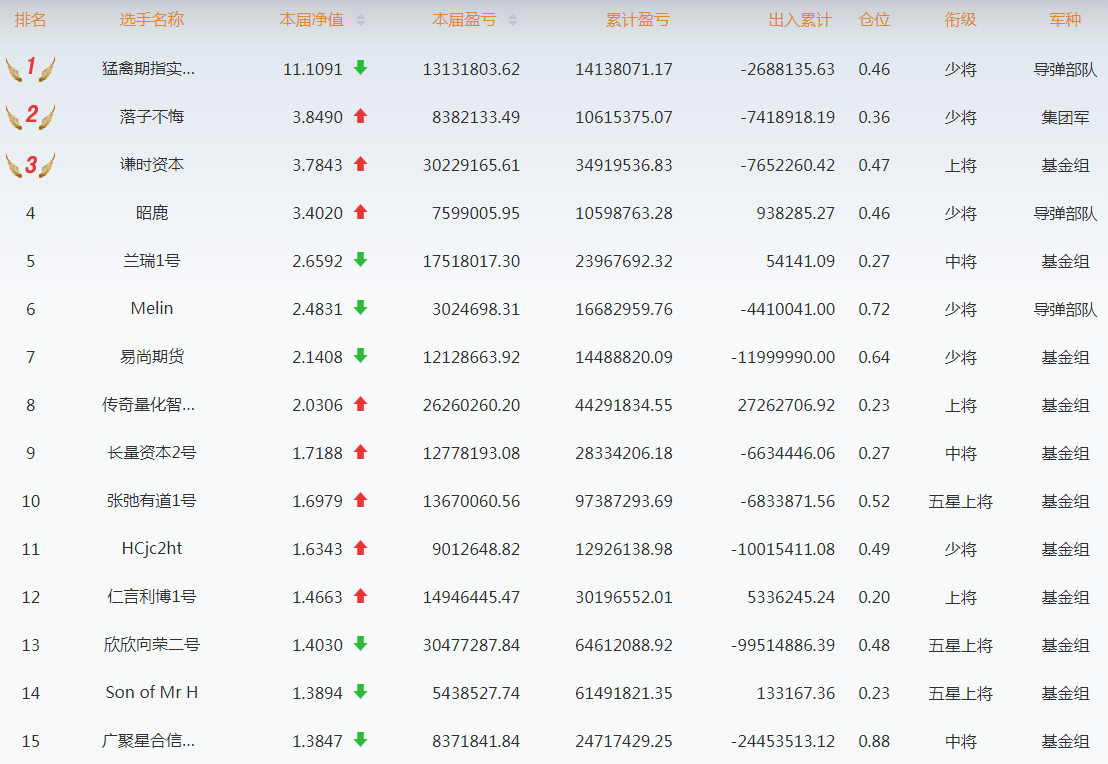Image resolution: width=1108 pixels, height=764 pixels.
Task: Select 五星上将 rank in 张弛有道1号 row
Action: click(x=960, y=501)
